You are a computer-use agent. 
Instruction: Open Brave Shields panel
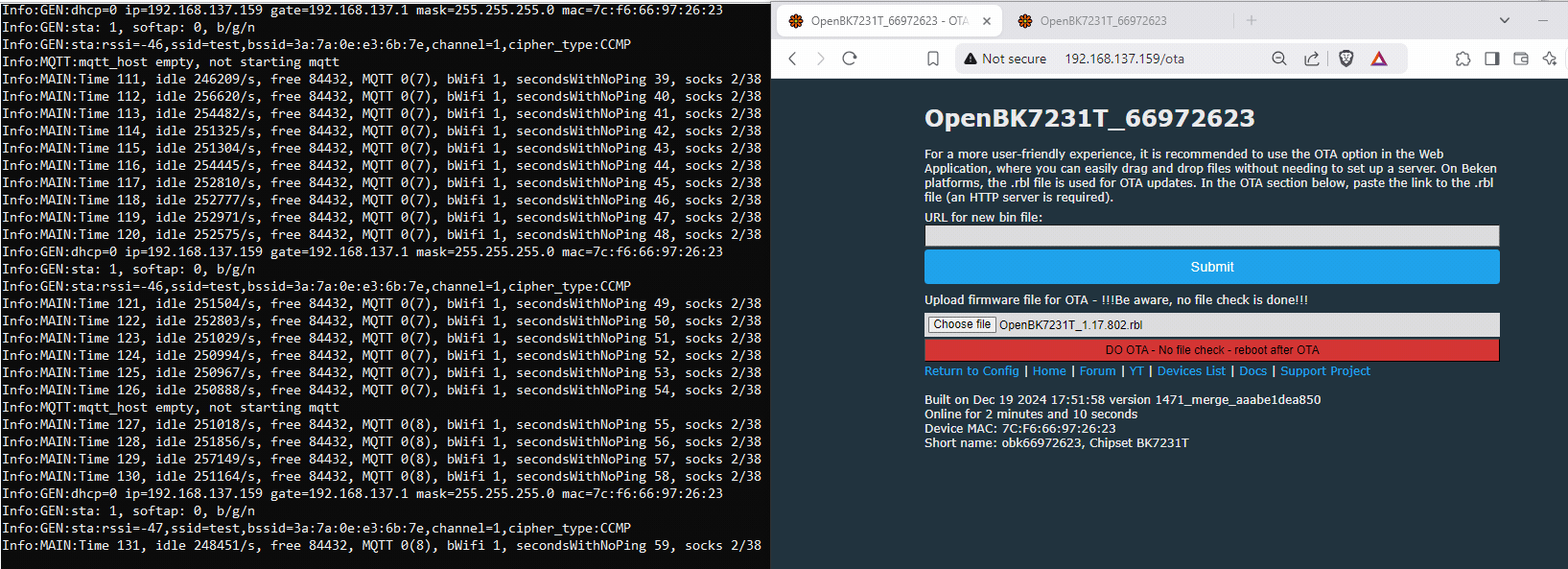pyautogui.click(x=1346, y=59)
